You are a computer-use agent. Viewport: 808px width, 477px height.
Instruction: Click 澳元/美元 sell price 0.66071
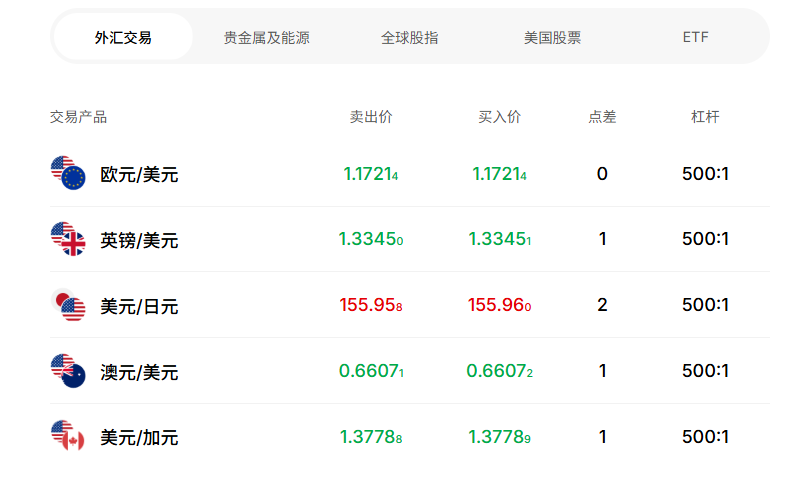[371, 371]
